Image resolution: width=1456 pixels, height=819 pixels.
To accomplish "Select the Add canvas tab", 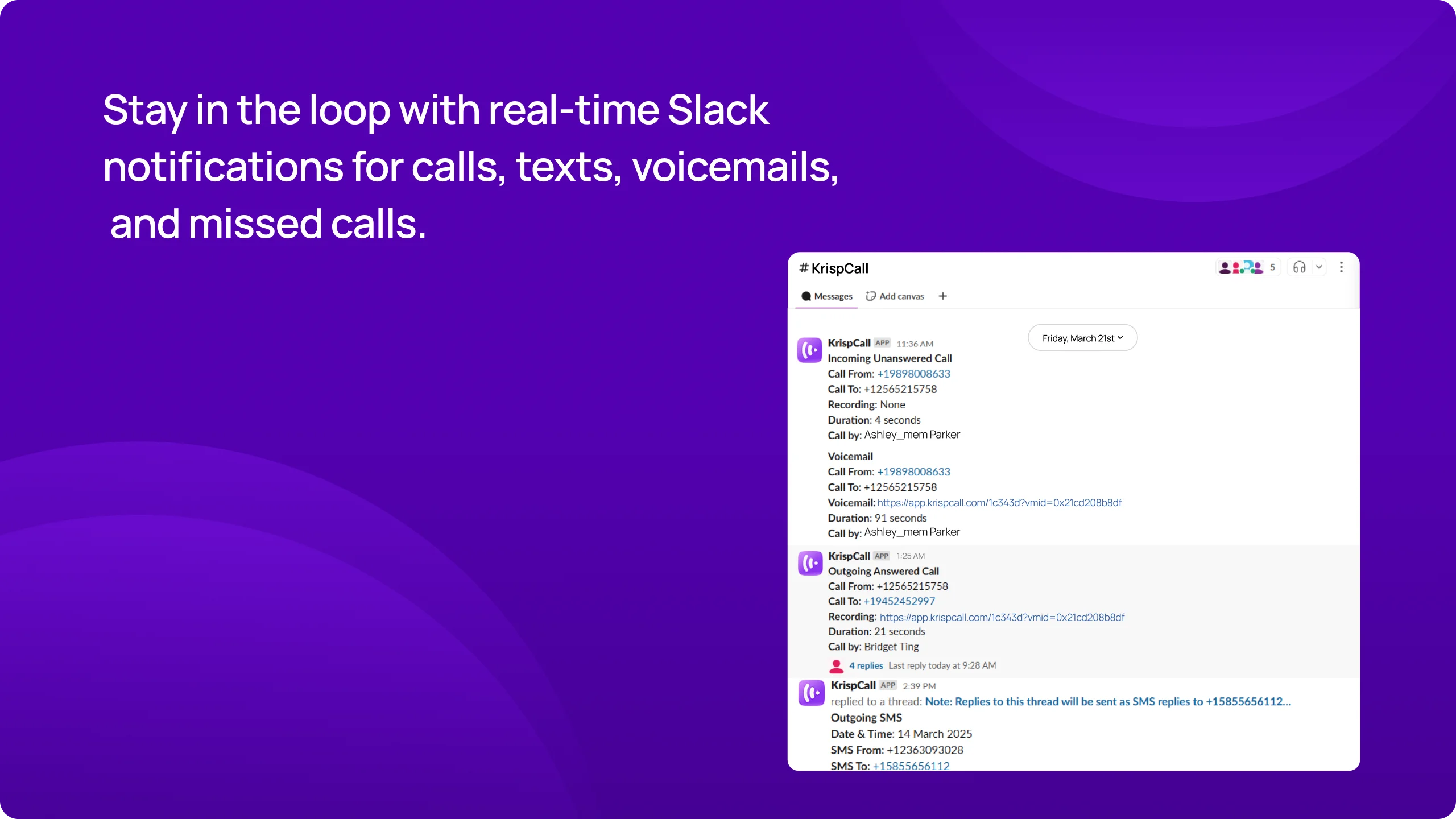I will click(x=895, y=296).
